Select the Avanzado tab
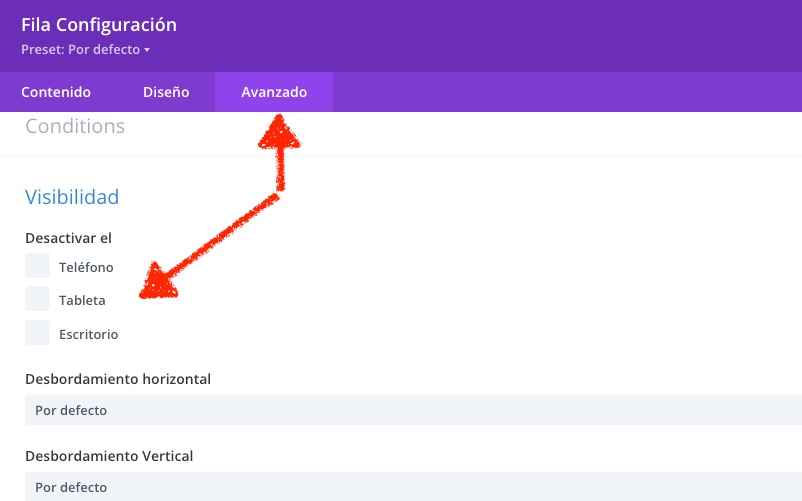This screenshot has width=802, height=501. [x=274, y=92]
